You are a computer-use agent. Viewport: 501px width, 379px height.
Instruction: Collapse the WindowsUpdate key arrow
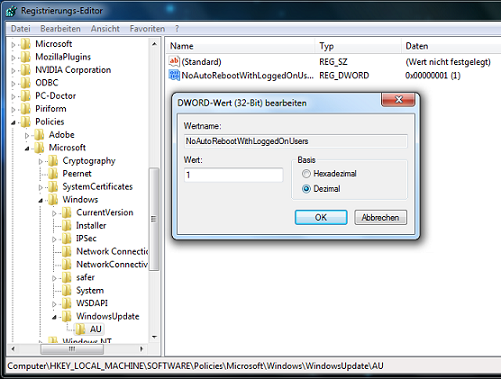[54, 317]
